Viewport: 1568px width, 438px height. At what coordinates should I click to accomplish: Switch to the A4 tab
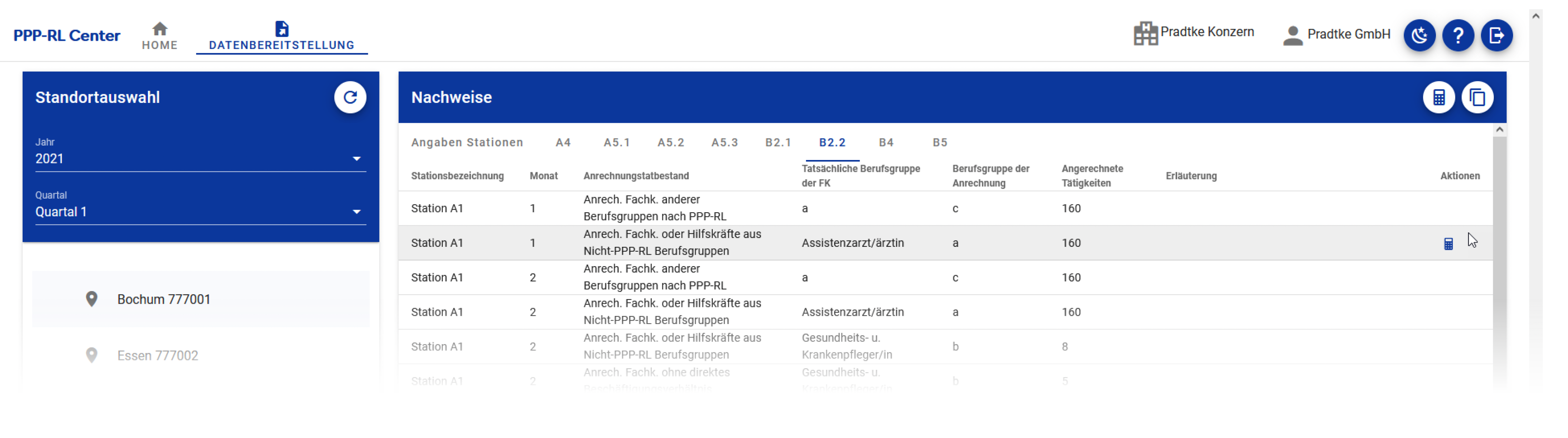563,143
